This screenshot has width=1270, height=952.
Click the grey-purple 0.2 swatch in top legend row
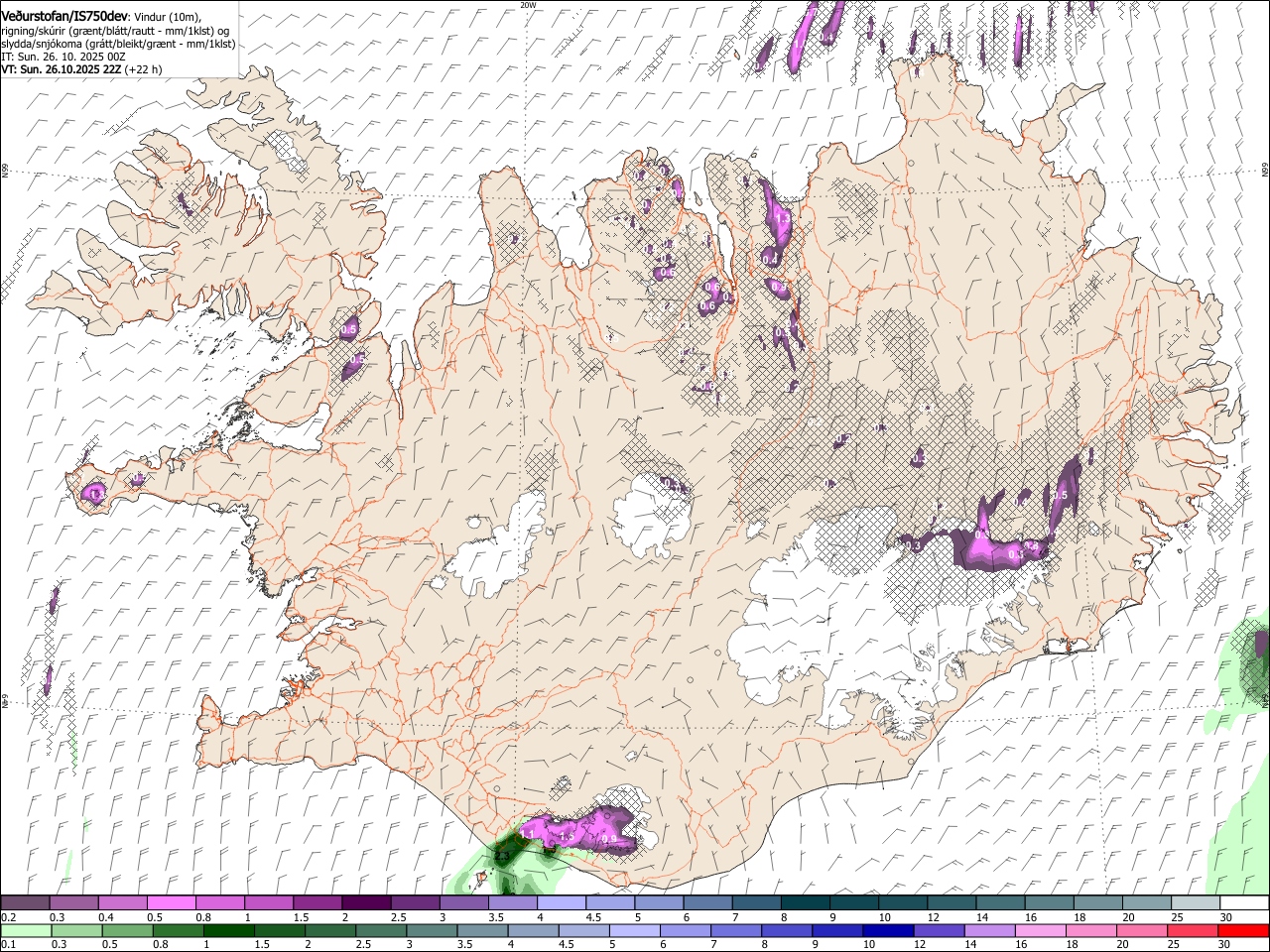point(25,903)
